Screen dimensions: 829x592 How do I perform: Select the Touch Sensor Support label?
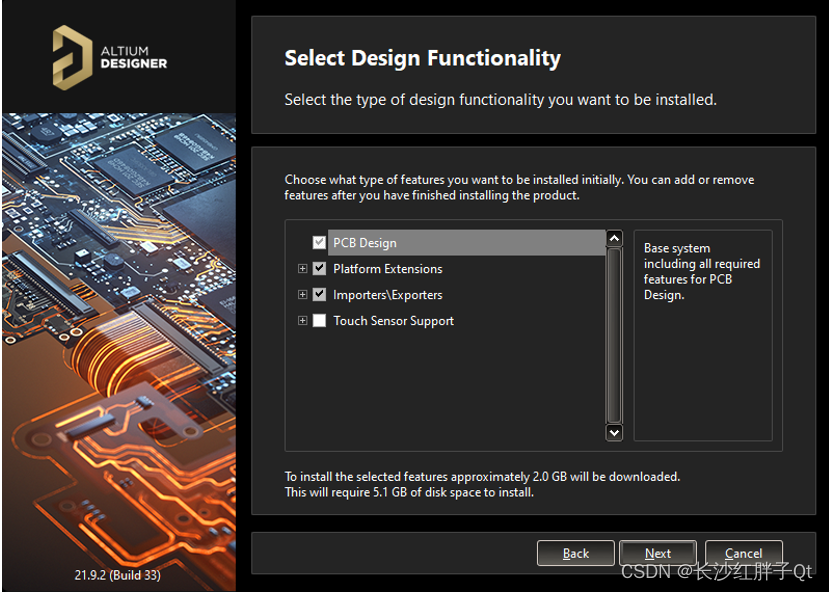point(393,321)
